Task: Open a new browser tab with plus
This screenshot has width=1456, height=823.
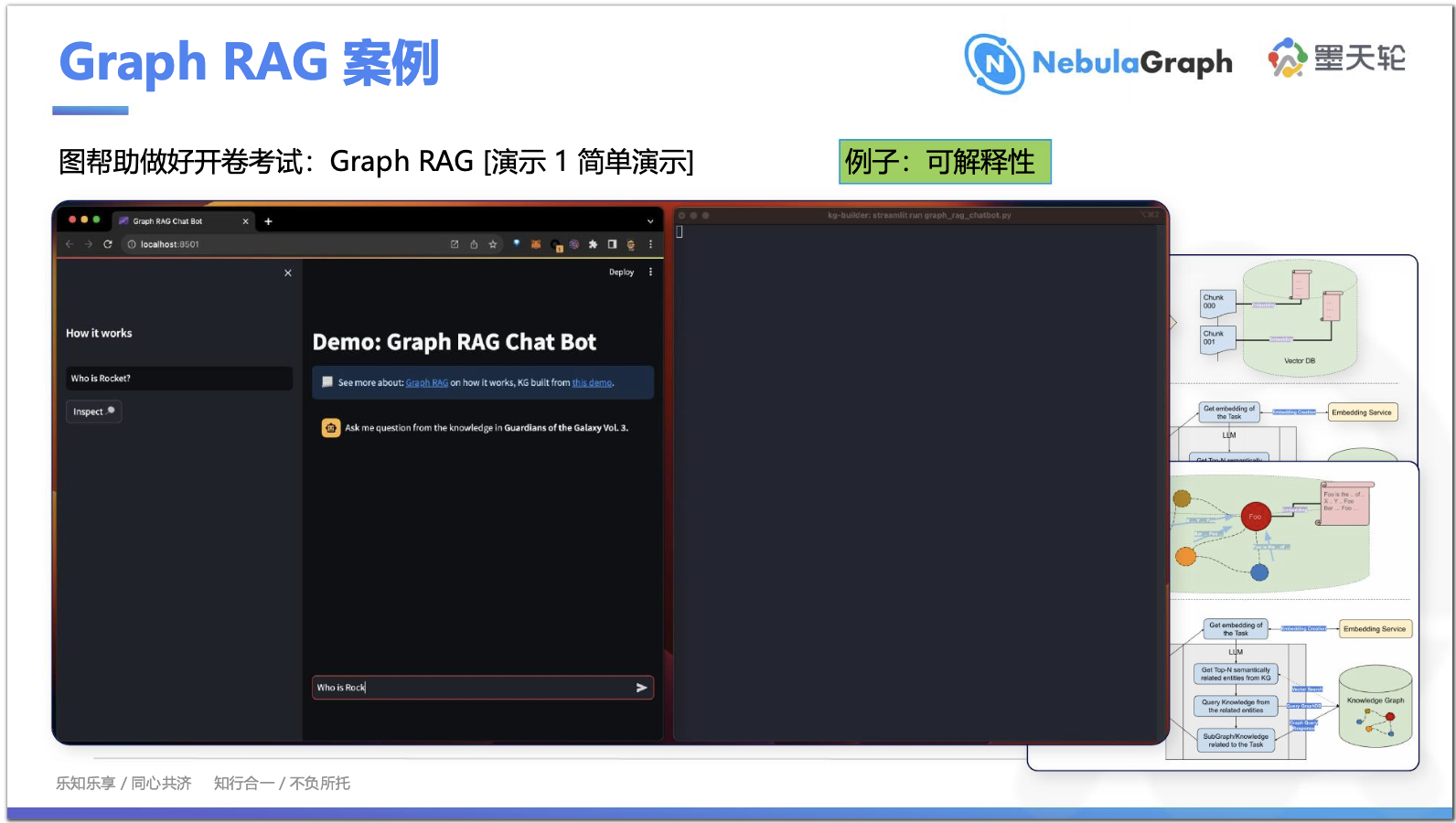Action: coord(268,221)
